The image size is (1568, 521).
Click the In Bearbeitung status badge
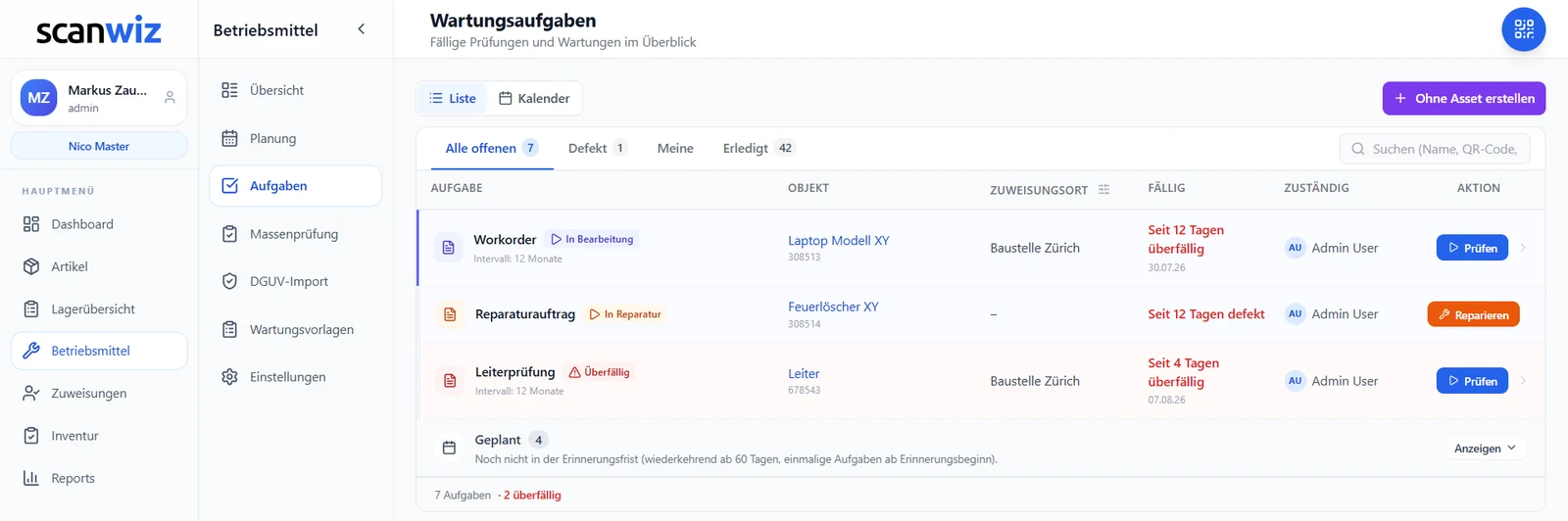click(592, 239)
